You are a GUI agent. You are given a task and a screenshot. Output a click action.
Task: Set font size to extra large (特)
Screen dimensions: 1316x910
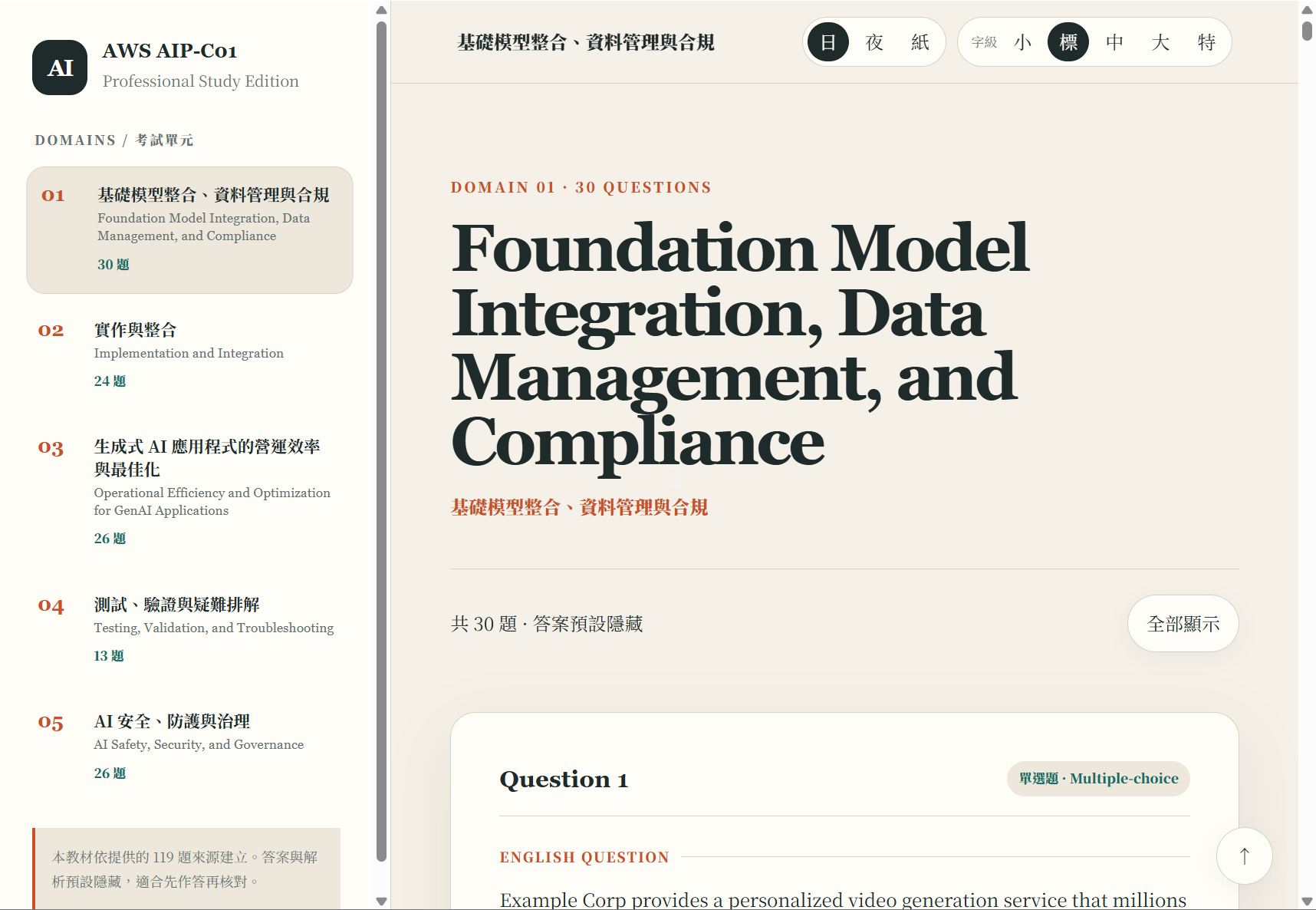[x=1206, y=42]
